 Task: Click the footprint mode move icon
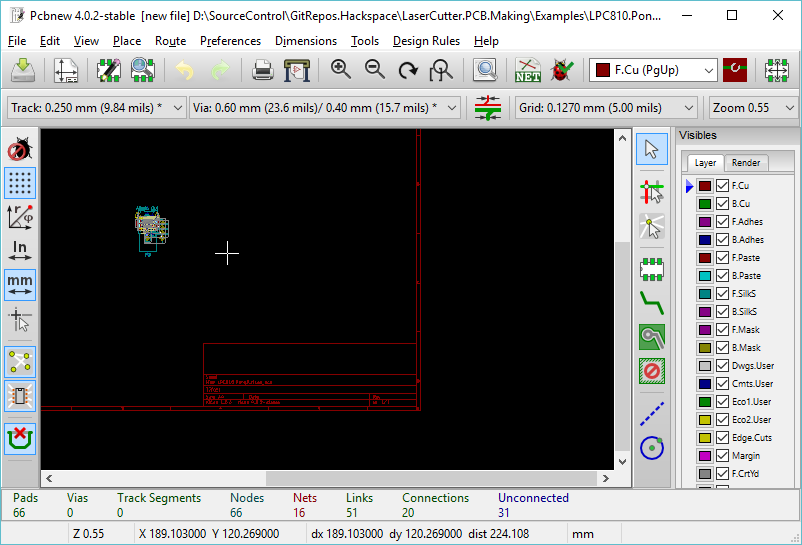click(776, 70)
